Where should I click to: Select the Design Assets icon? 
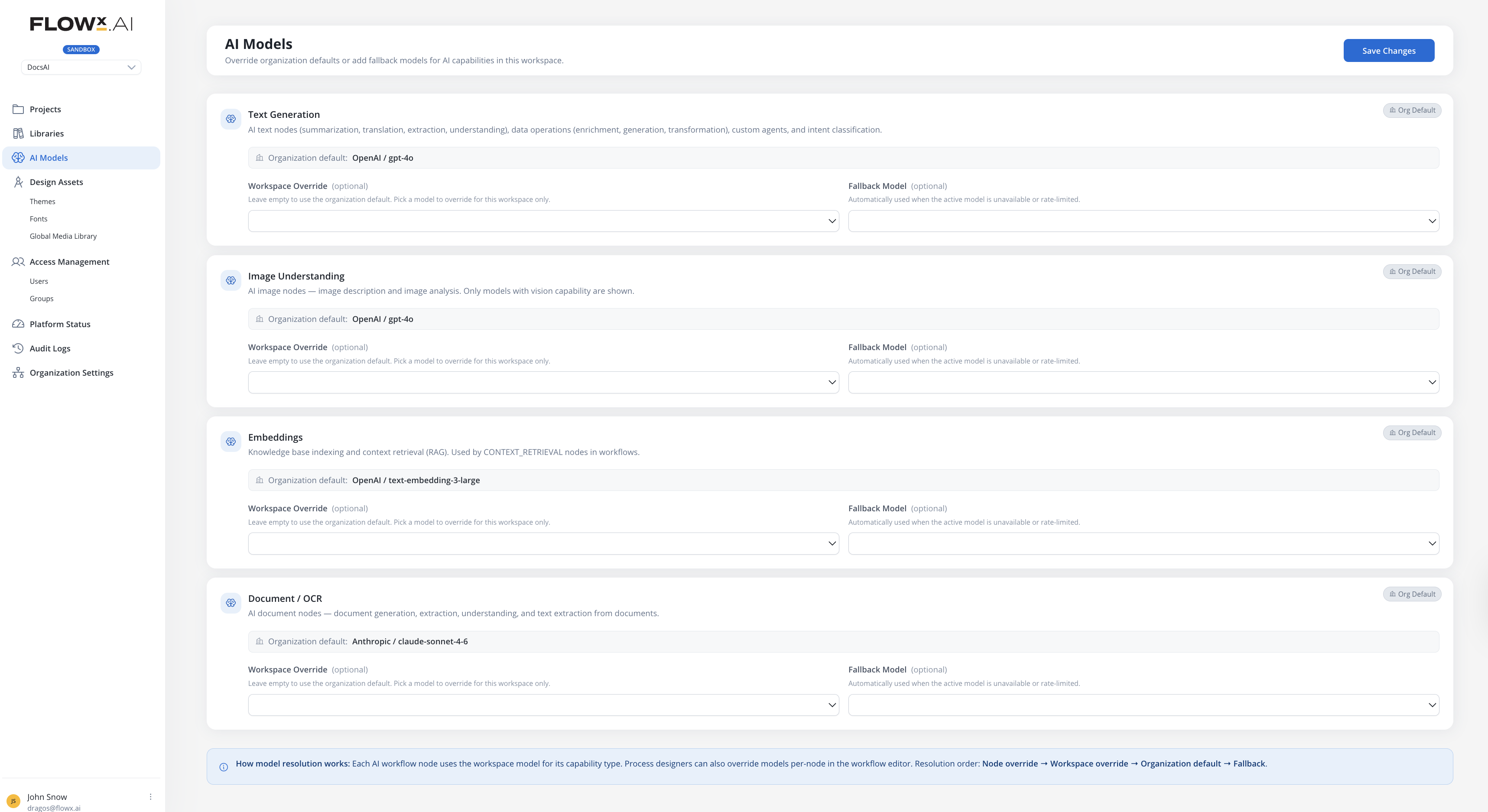[x=18, y=182]
